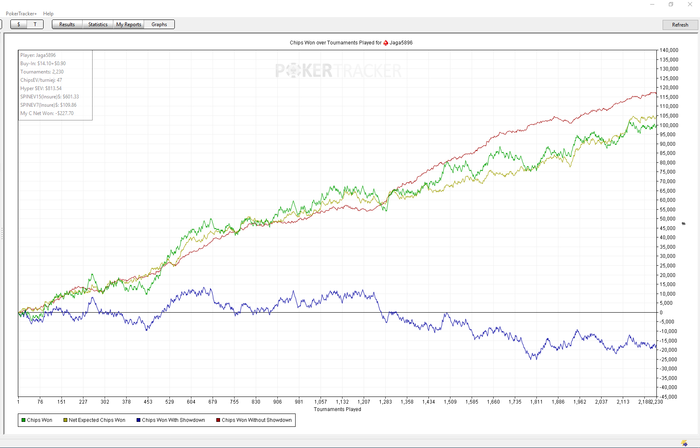The height and width of the screenshot is (448, 700).
Task: Click the 140,000 y-axis value
Action: pyautogui.click(x=669, y=50)
